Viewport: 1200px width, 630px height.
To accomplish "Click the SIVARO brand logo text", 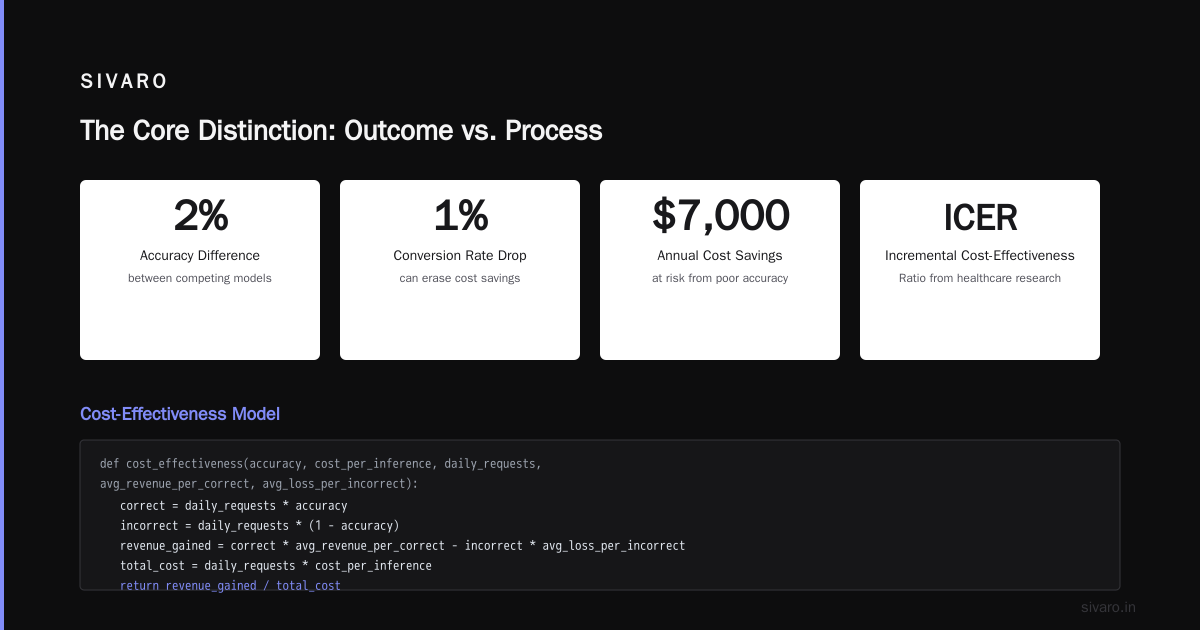I will (124, 82).
